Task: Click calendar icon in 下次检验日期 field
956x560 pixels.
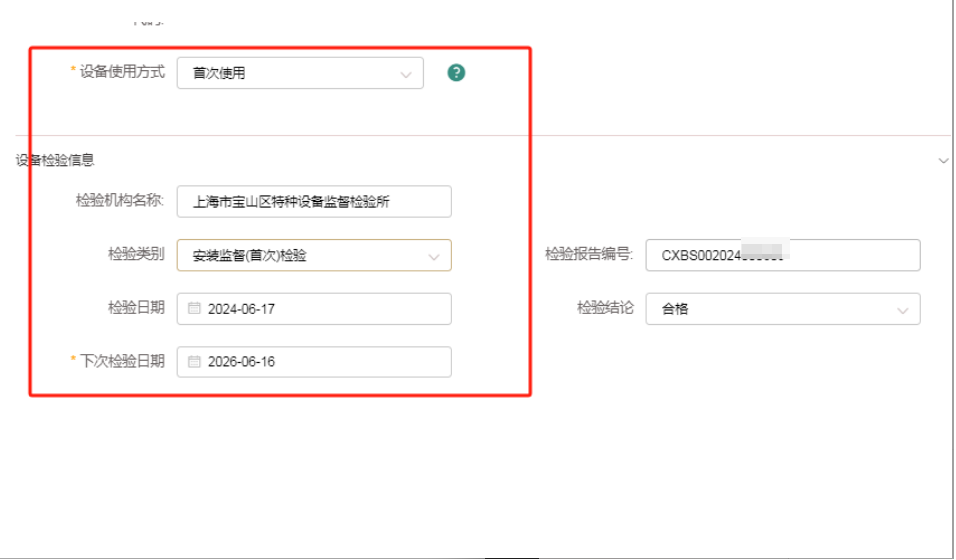Action: tap(194, 362)
